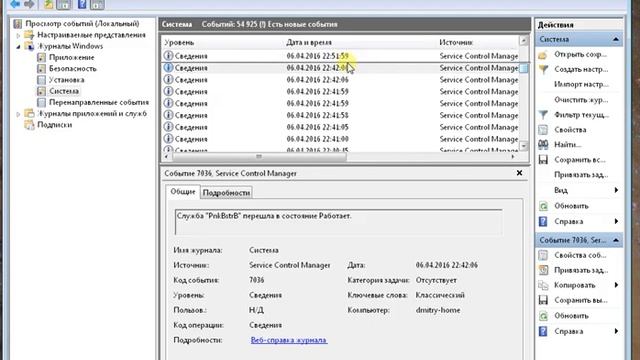Screen dimensions: 640x360
Task: Collapse the Журналы Windows tree node
Action: 18,47
